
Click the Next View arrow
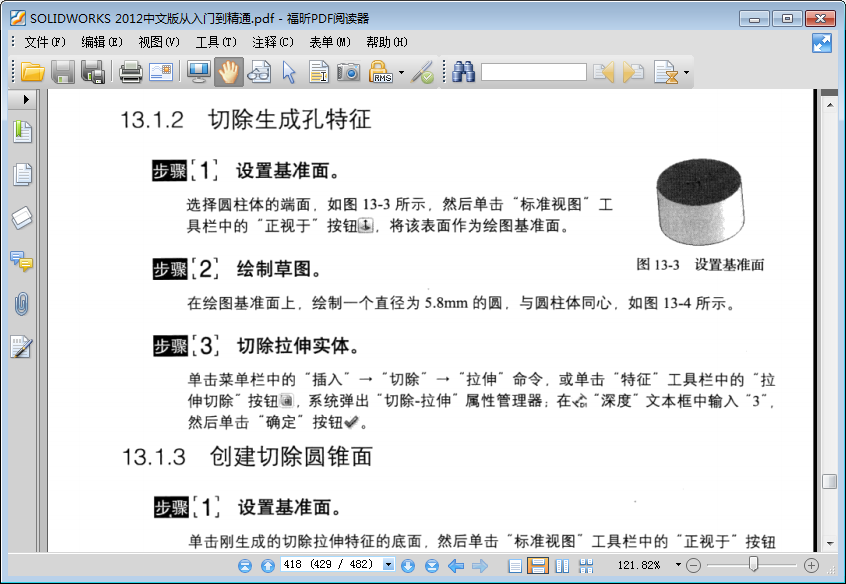480,566
